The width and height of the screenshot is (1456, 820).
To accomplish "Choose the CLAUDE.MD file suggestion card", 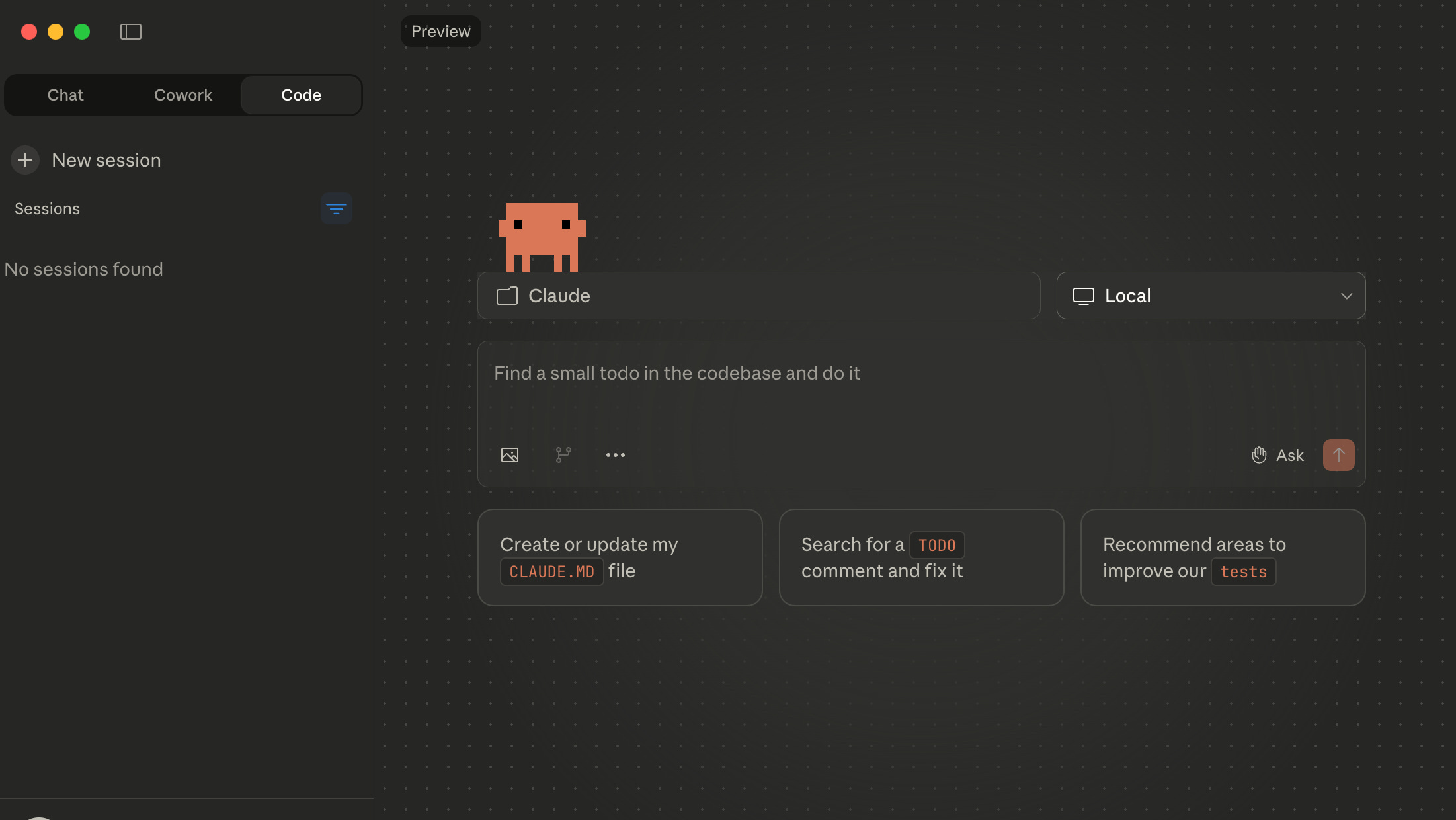I will (x=620, y=557).
